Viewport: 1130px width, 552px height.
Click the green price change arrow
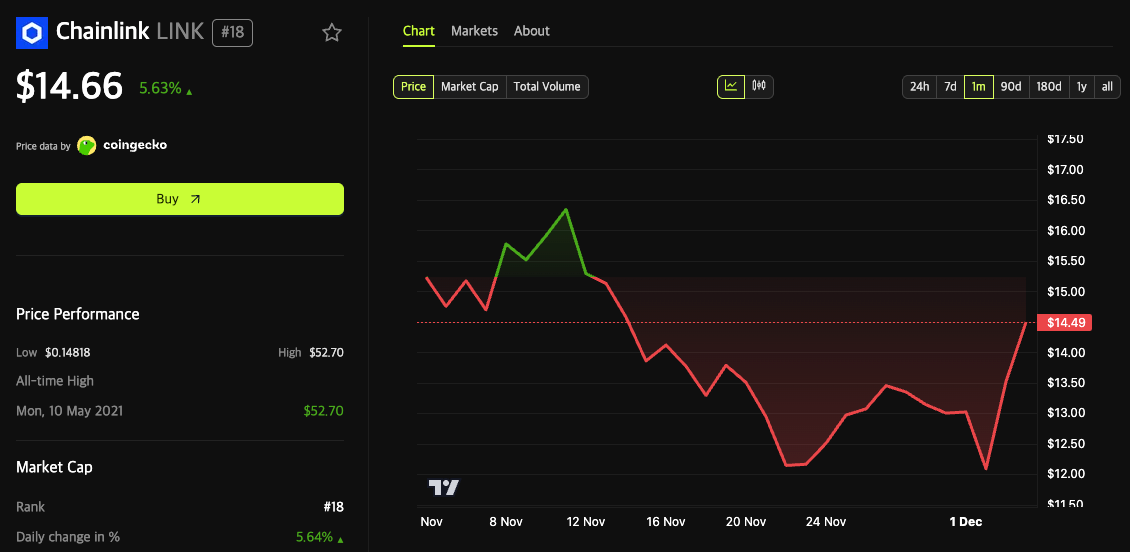click(x=190, y=91)
